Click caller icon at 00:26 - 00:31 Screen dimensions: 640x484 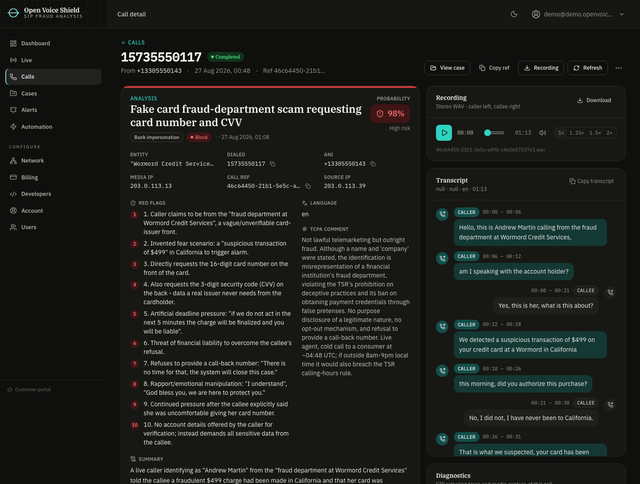coord(442,439)
